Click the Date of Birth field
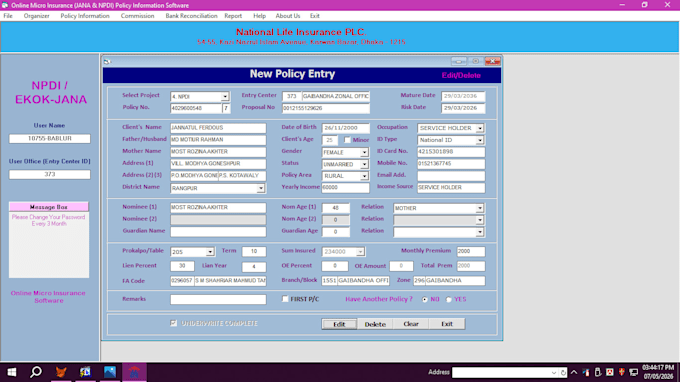The width and height of the screenshot is (680, 382). coord(345,128)
